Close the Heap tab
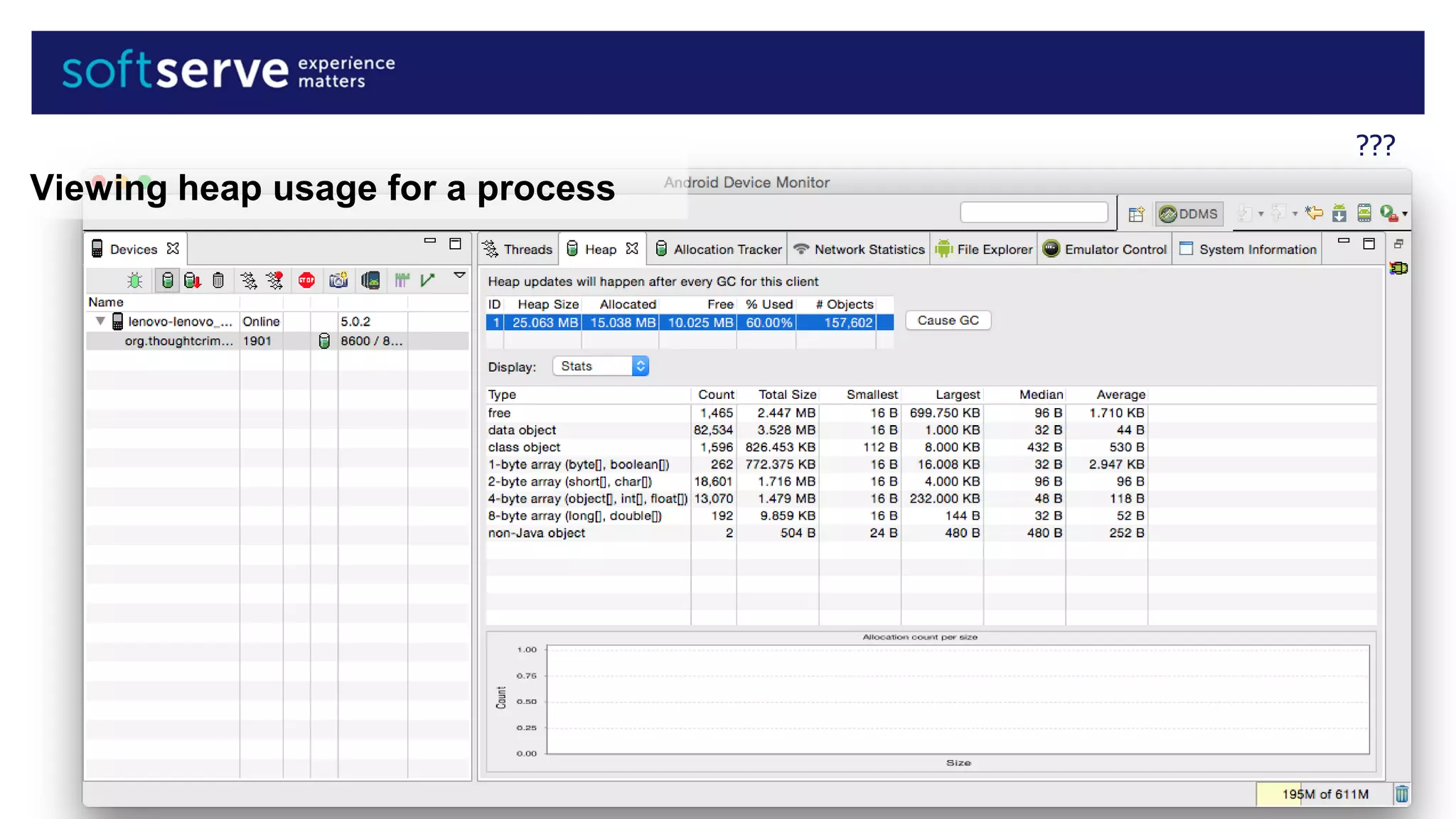This screenshot has height=819, width=1456. [632, 249]
